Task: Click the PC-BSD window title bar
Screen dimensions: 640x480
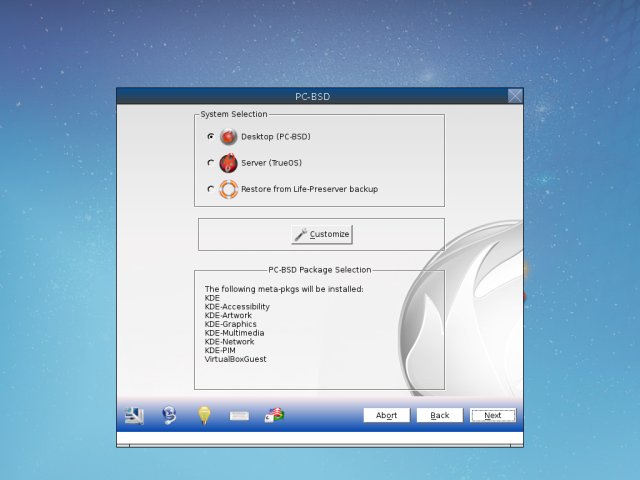Action: (x=312, y=96)
